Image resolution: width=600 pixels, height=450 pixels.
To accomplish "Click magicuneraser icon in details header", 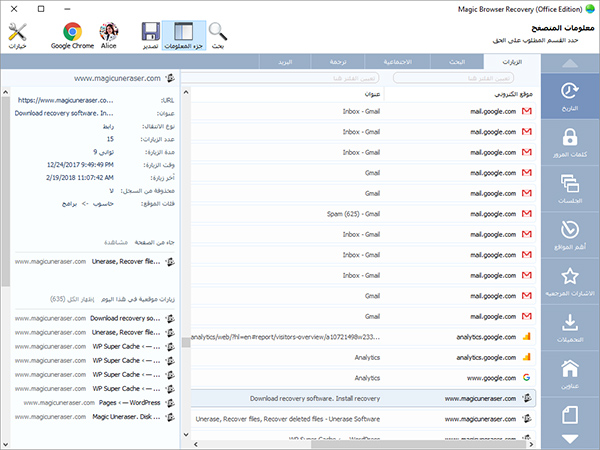I will point(170,78).
